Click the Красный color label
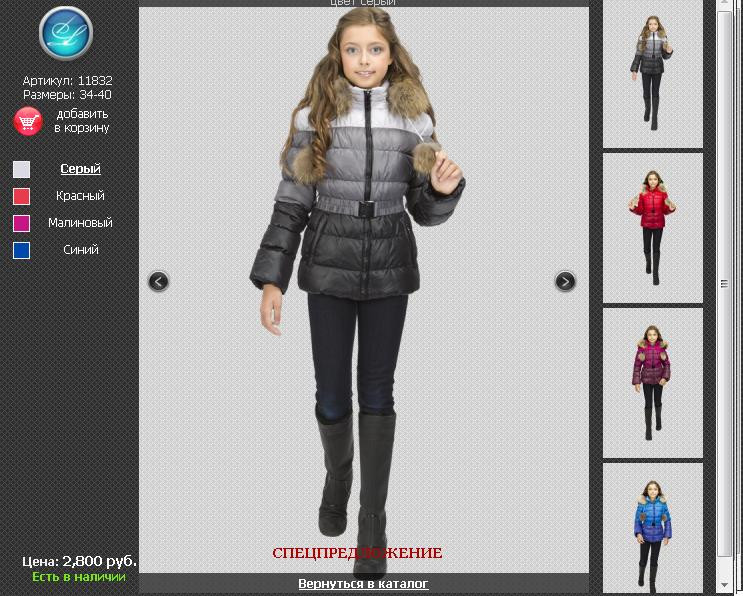The height and width of the screenshot is (596, 743). pos(80,196)
